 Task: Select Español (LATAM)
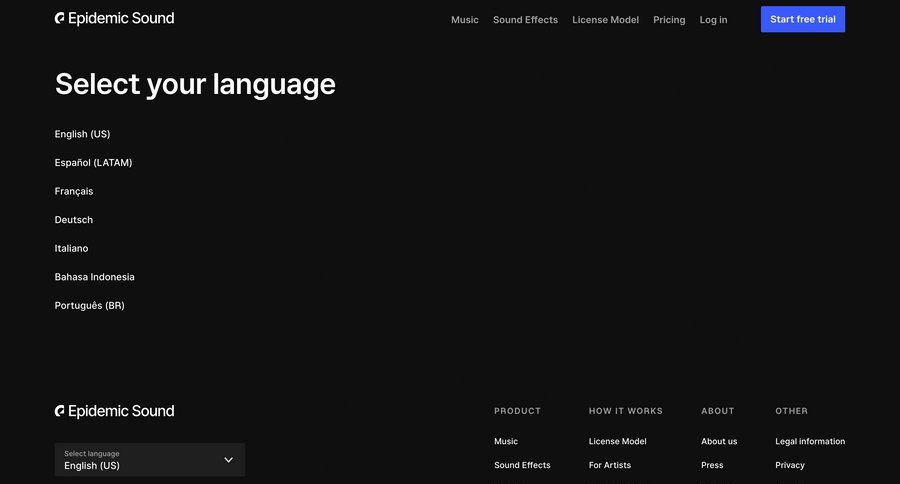93,162
